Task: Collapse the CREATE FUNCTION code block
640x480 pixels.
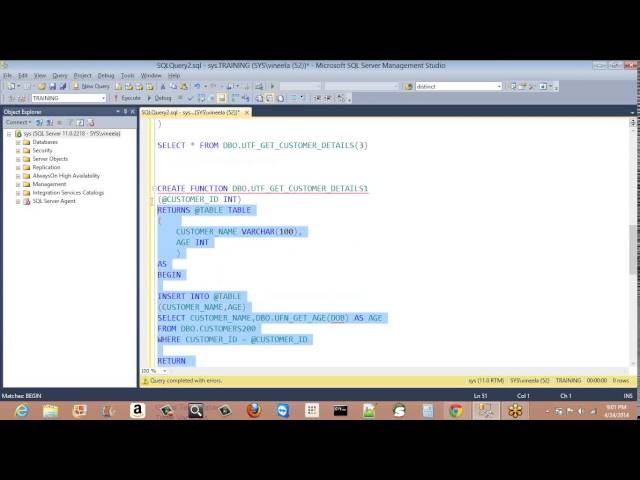Action: 154,189
